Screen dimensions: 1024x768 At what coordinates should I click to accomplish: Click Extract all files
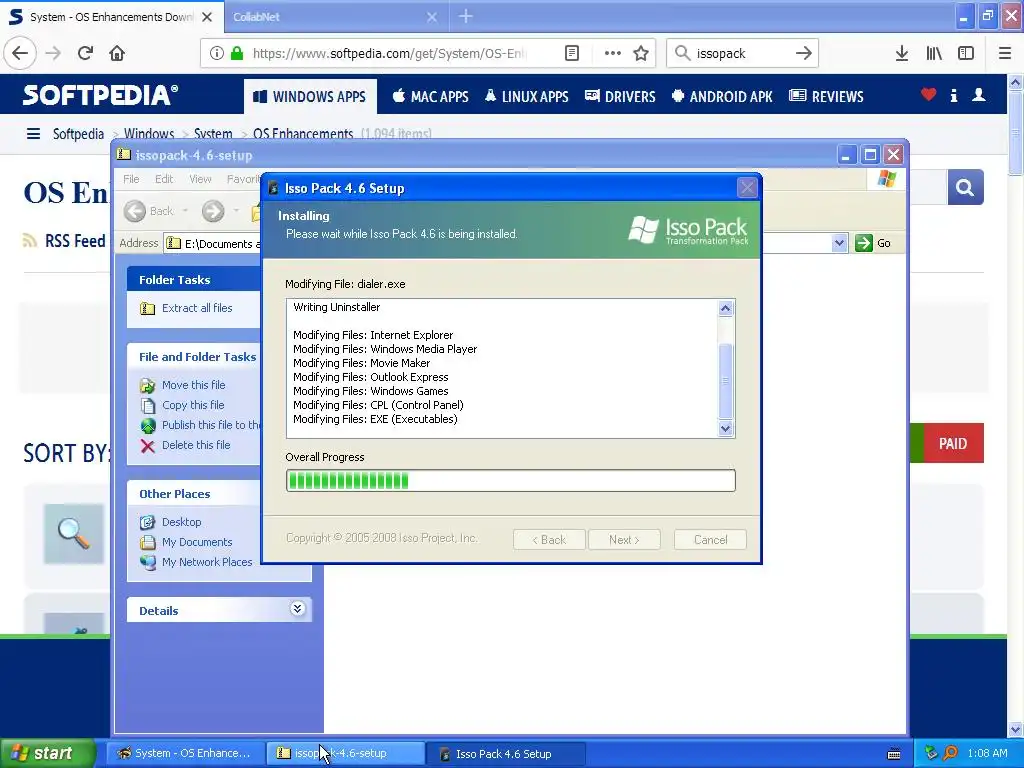click(197, 308)
